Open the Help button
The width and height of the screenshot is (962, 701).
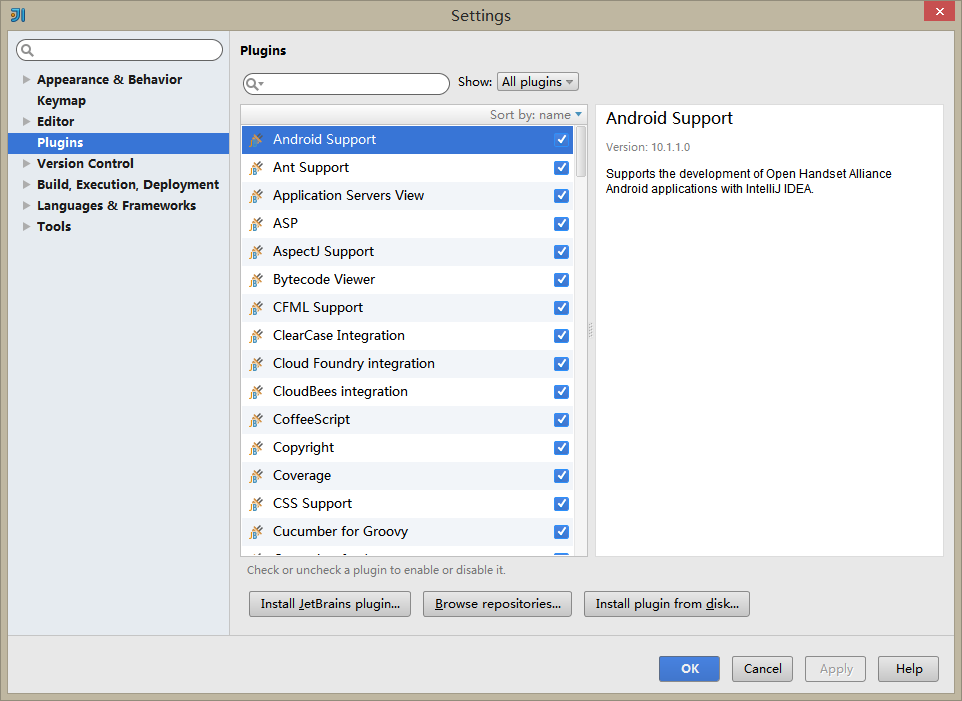(909, 669)
